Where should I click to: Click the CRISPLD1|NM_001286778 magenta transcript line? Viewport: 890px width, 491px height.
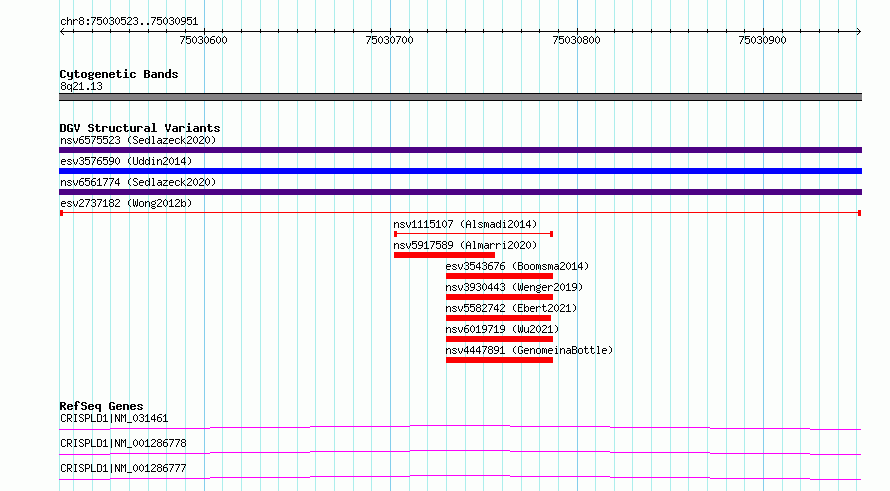(x=460, y=452)
